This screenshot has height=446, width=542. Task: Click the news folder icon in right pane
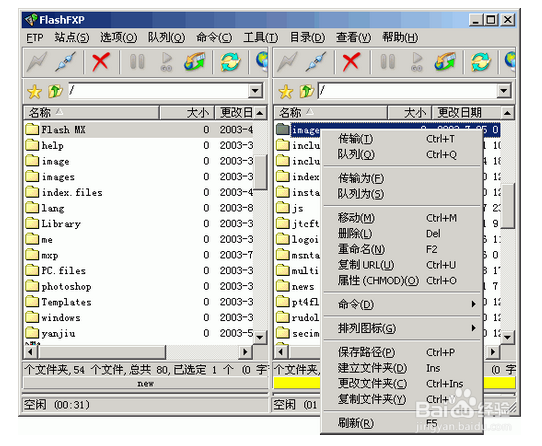pos(283,286)
